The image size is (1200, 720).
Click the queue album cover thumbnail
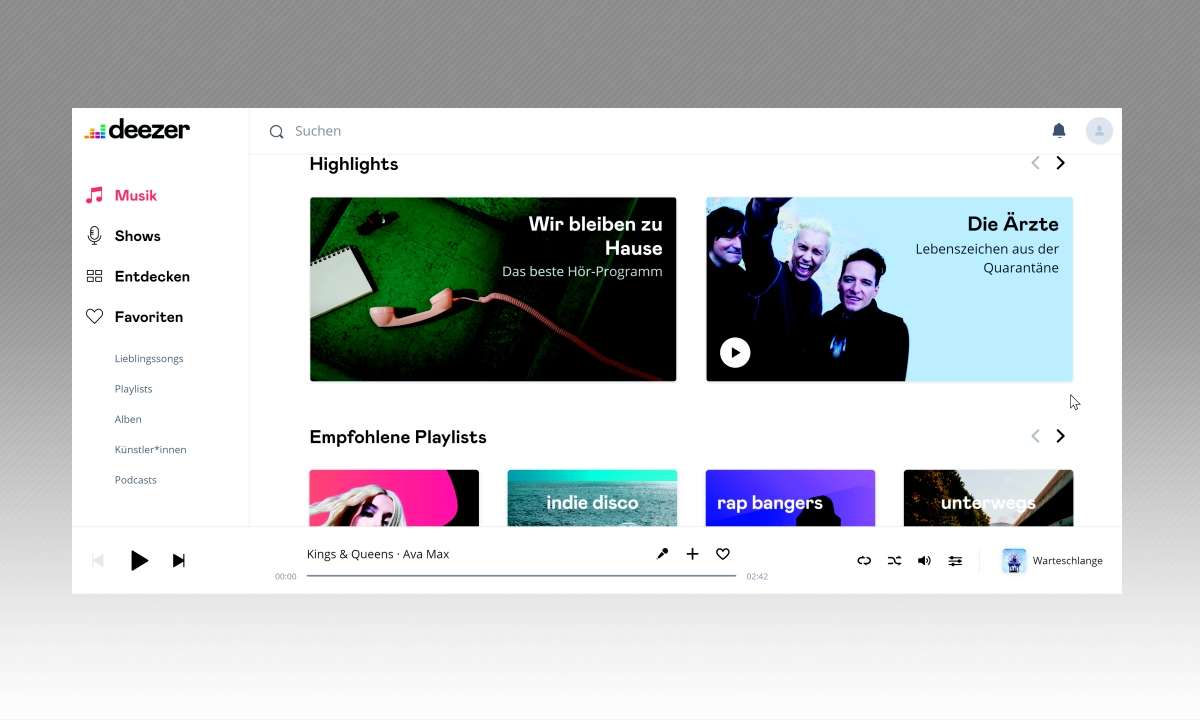pyautogui.click(x=1014, y=561)
